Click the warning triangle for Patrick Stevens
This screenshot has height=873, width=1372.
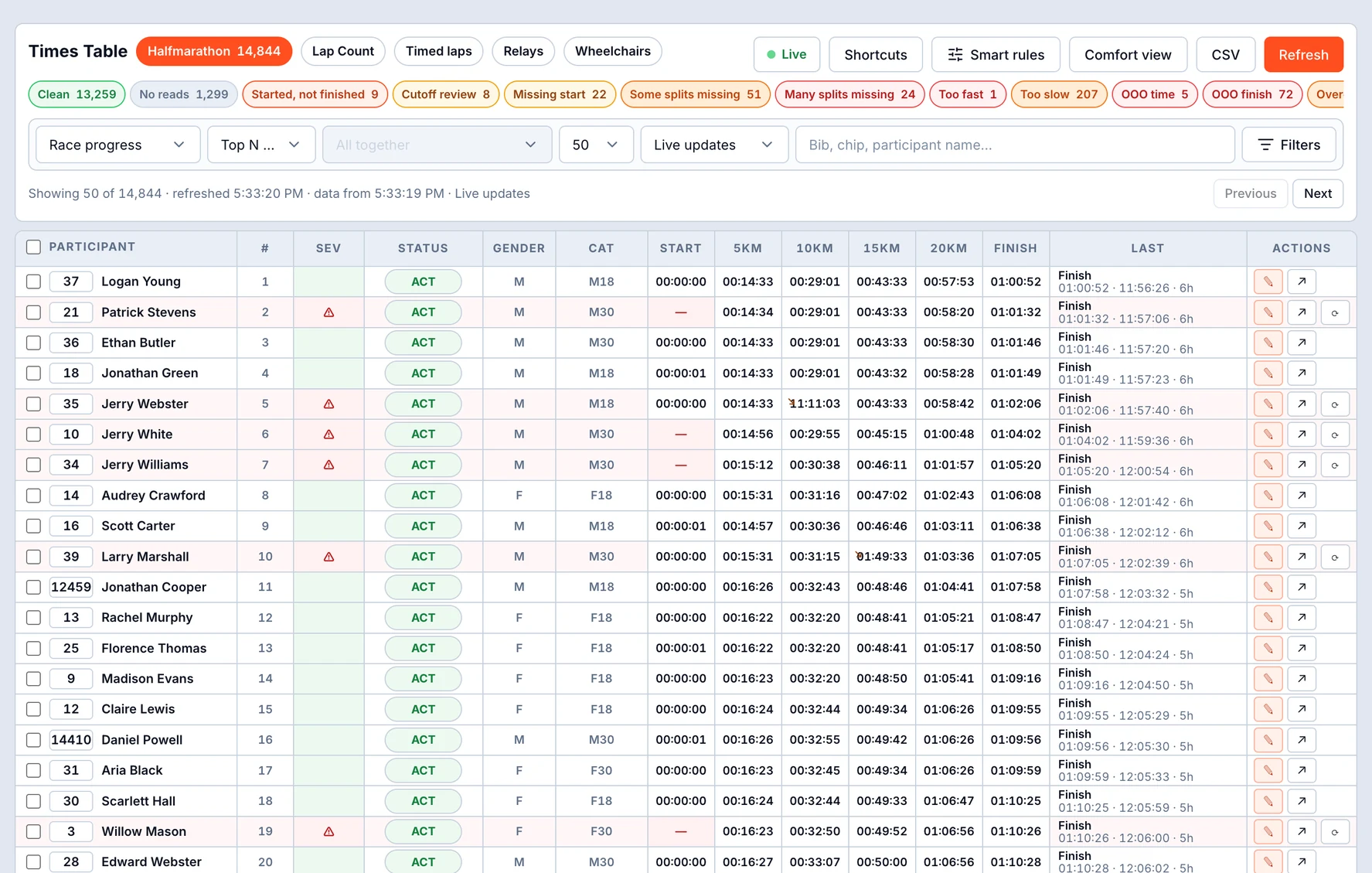click(x=329, y=312)
